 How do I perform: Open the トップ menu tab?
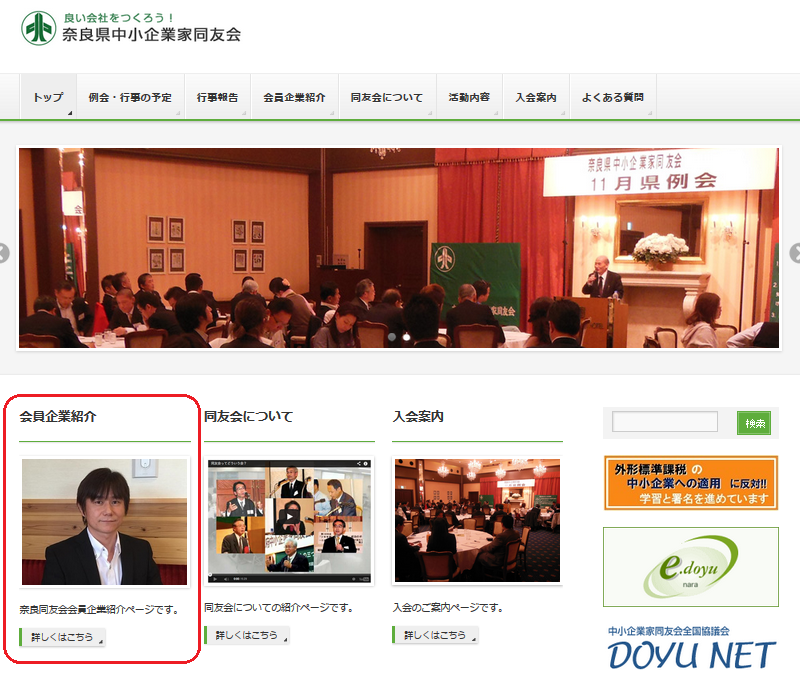pos(47,97)
